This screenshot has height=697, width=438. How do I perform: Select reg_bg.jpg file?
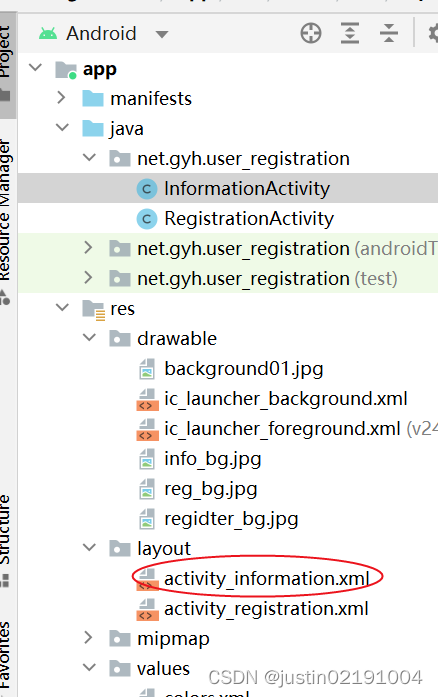click(x=211, y=489)
